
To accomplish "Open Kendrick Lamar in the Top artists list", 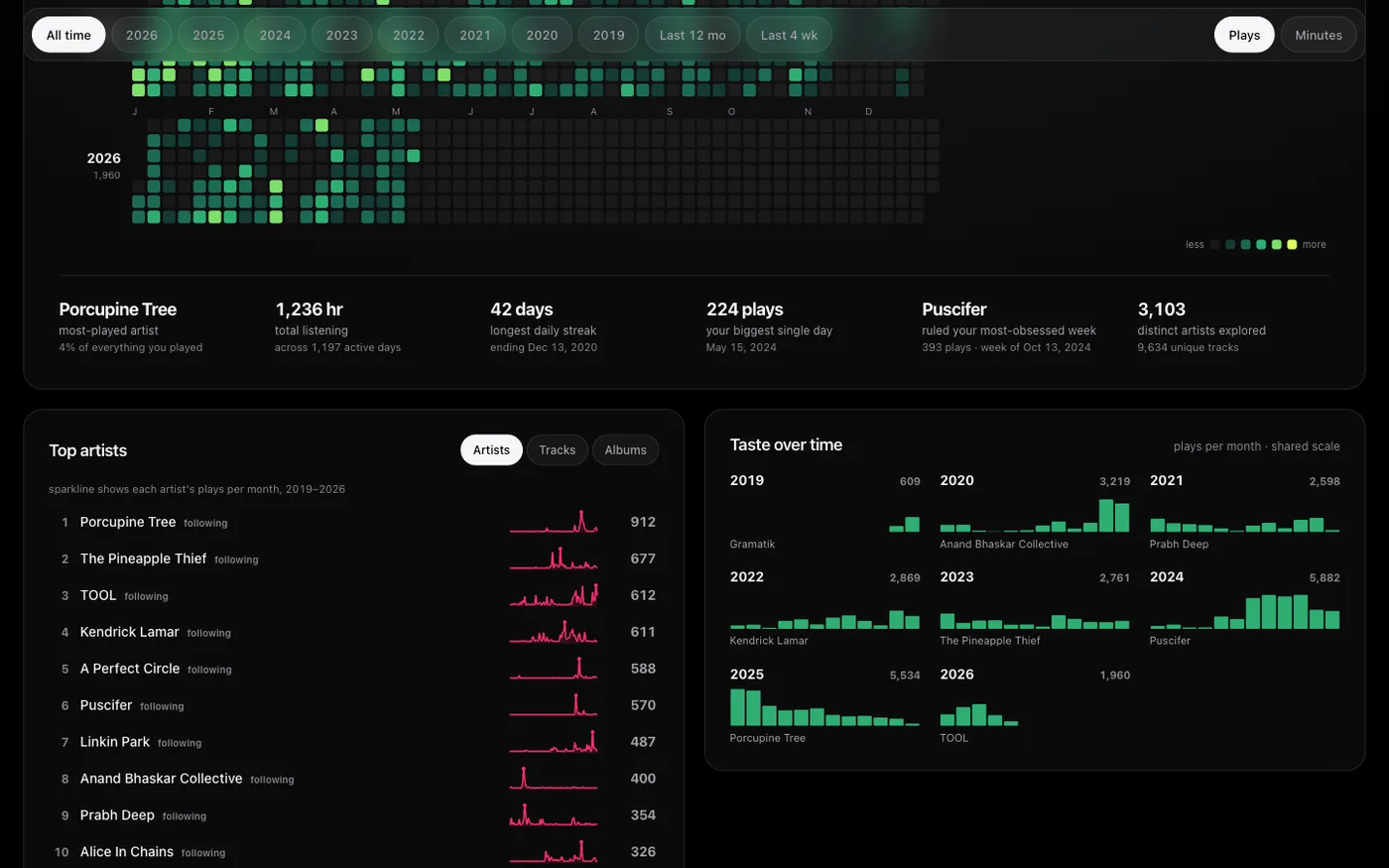I will pyautogui.click(x=353, y=632).
